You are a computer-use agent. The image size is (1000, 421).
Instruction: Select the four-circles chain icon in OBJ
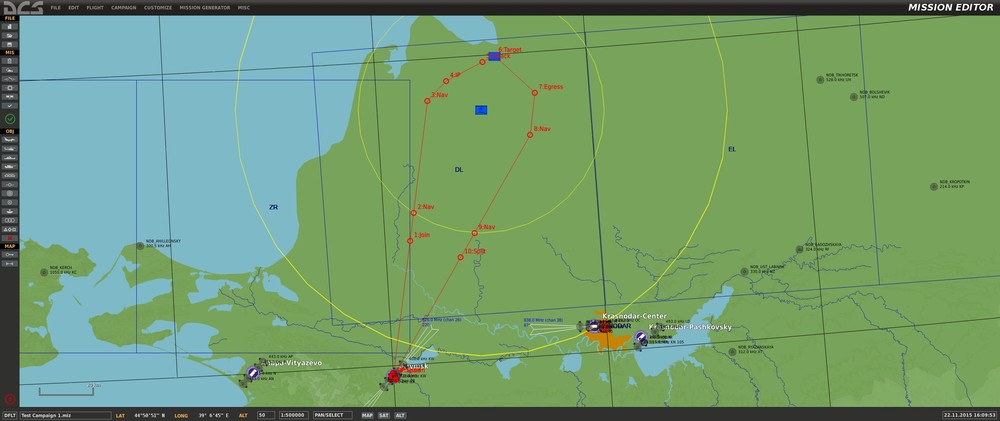pos(10,175)
